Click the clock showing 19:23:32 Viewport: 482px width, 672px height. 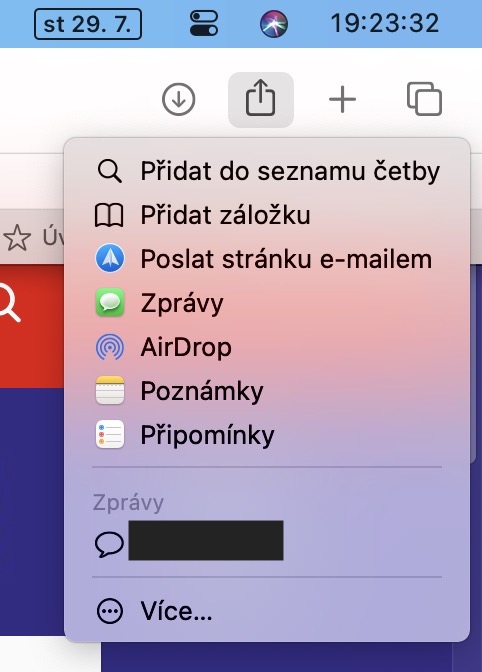(x=385, y=23)
